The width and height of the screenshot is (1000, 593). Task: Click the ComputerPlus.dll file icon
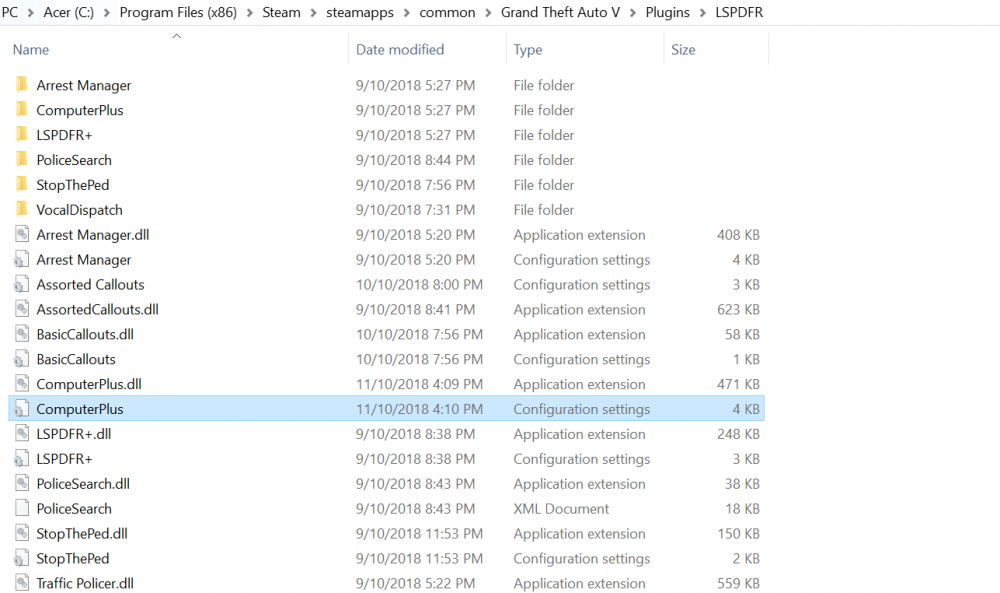tap(22, 384)
